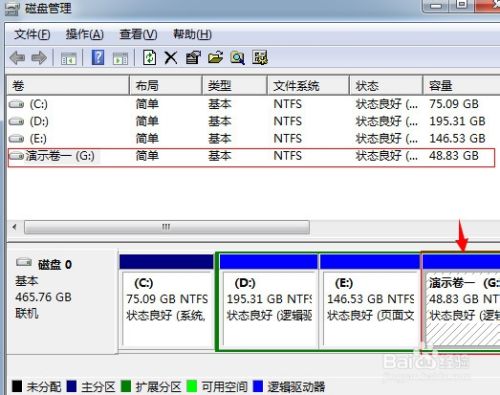
Task: Select the (D:) volume name in list
Action: pos(39,121)
